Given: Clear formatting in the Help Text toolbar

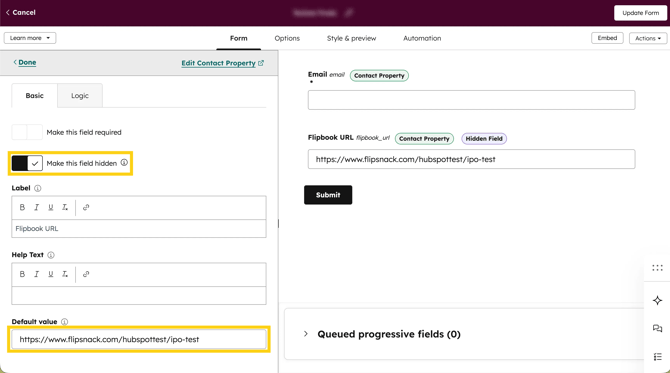Looking at the screenshot, I should (x=65, y=274).
